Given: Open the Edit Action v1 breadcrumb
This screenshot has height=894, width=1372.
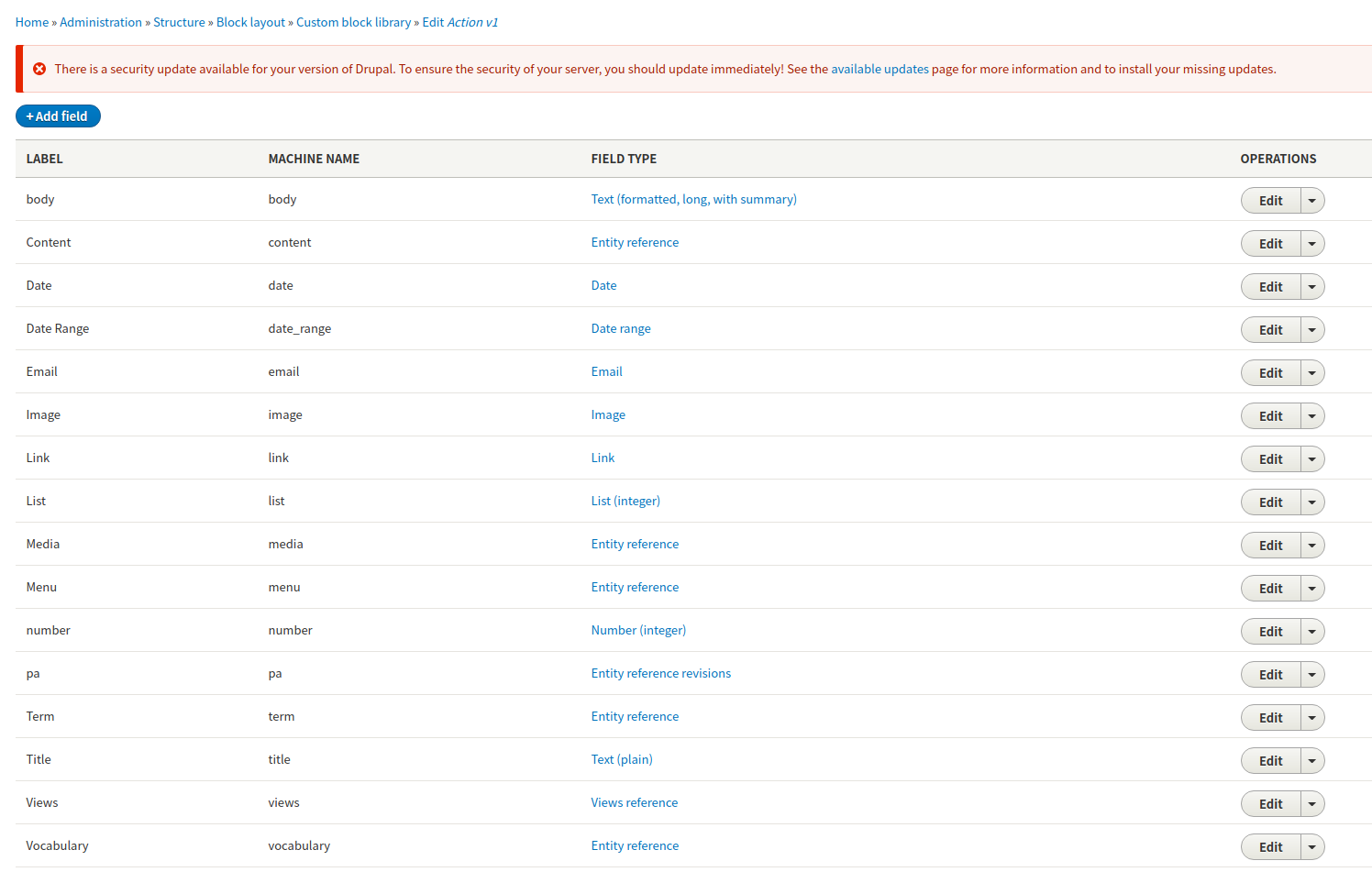Looking at the screenshot, I should click(459, 22).
